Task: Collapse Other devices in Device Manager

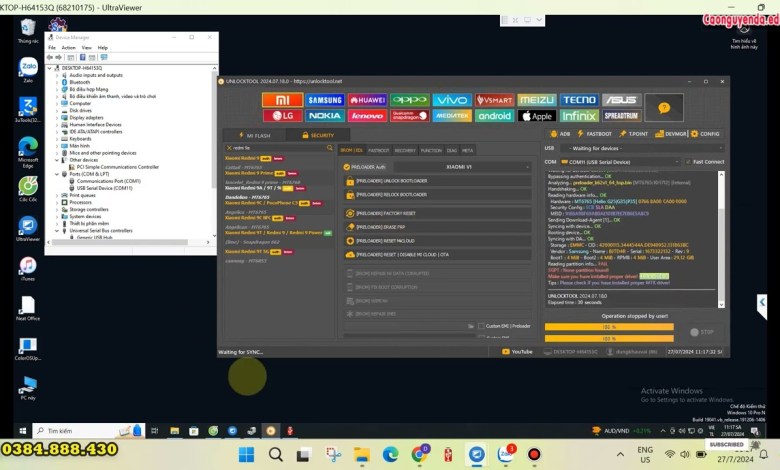Action: (x=57, y=160)
